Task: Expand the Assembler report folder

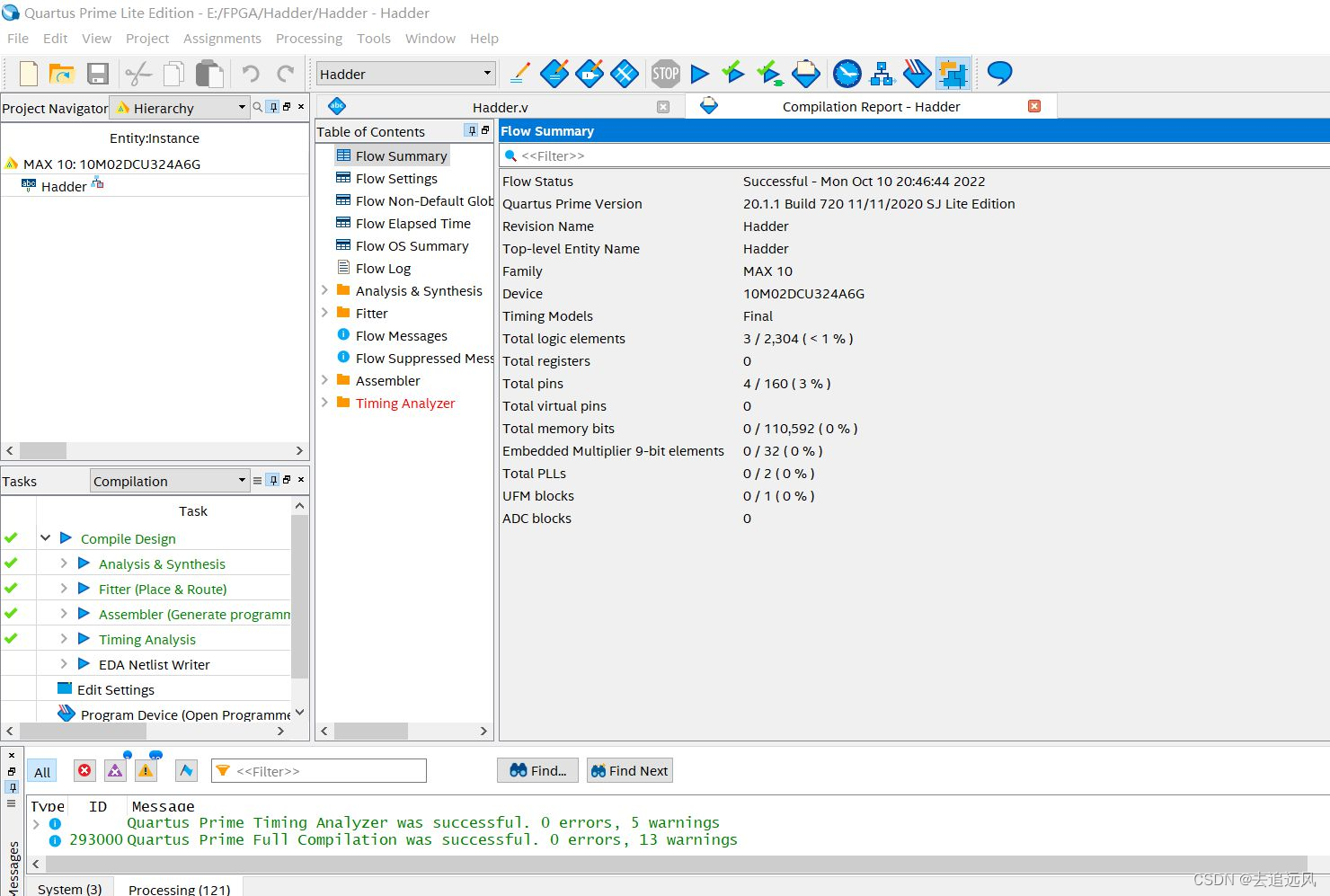Action: point(324,380)
